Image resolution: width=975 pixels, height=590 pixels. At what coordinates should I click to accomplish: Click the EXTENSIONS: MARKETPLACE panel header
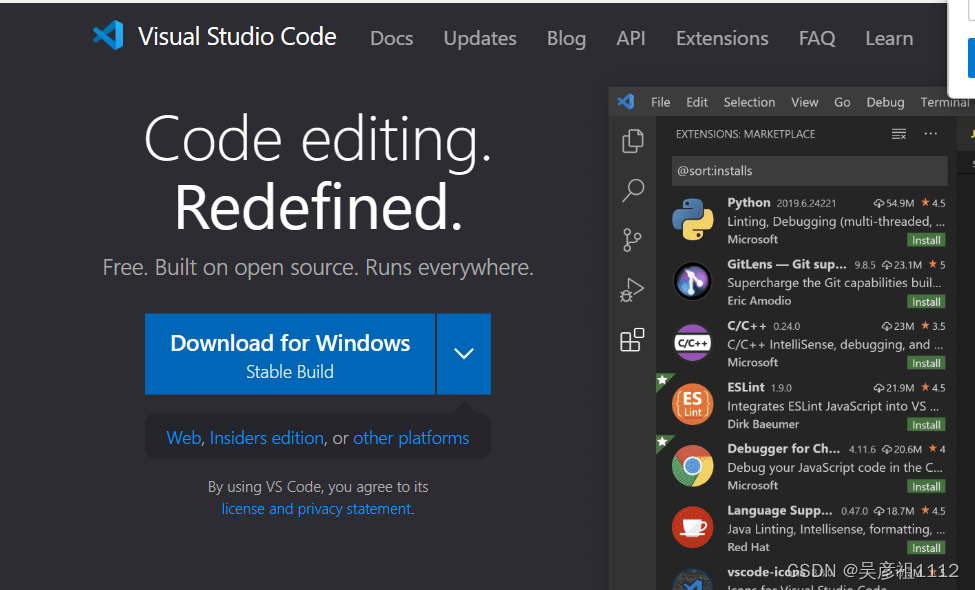pos(745,134)
